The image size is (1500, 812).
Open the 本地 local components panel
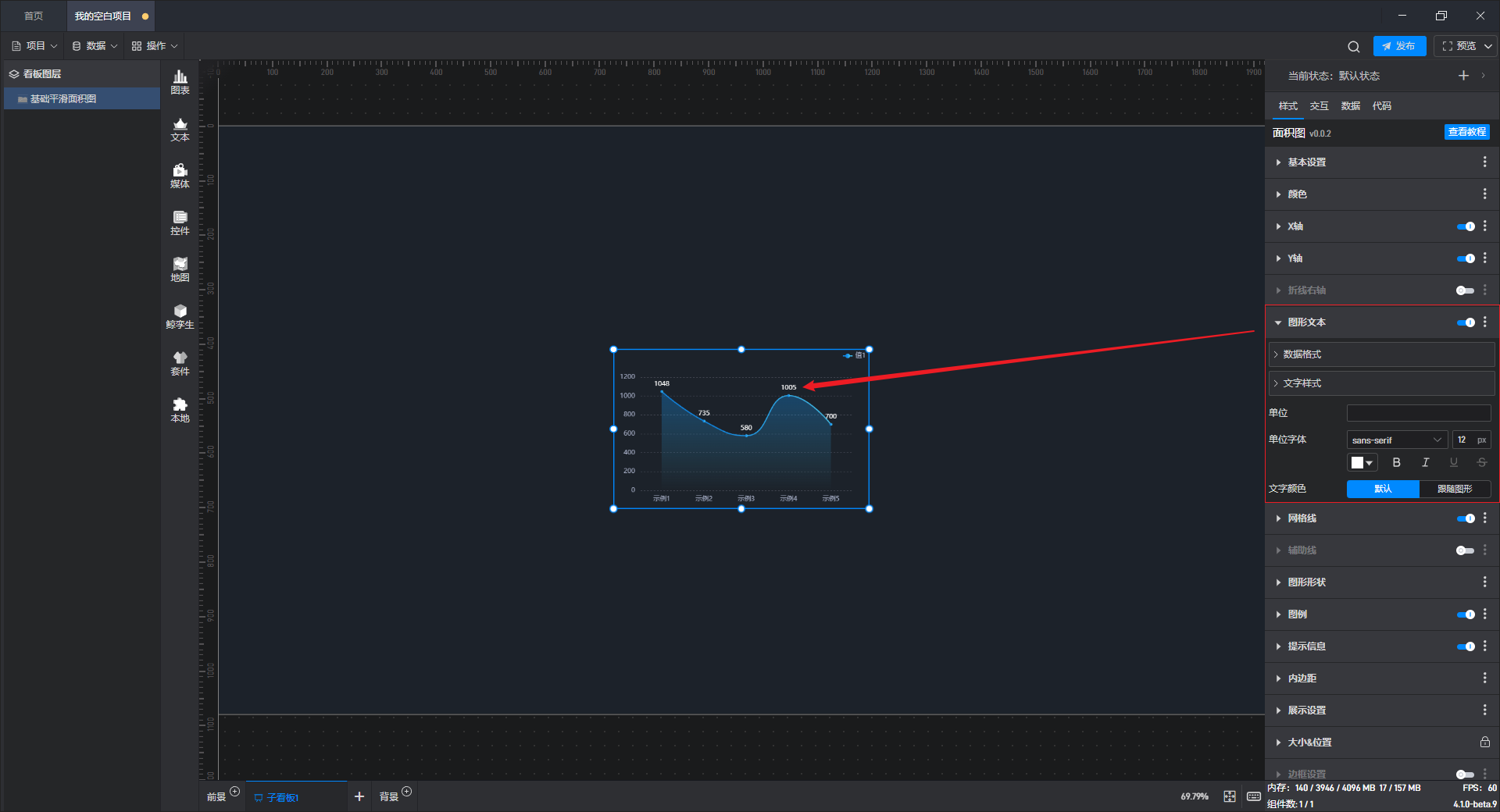coord(180,410)
